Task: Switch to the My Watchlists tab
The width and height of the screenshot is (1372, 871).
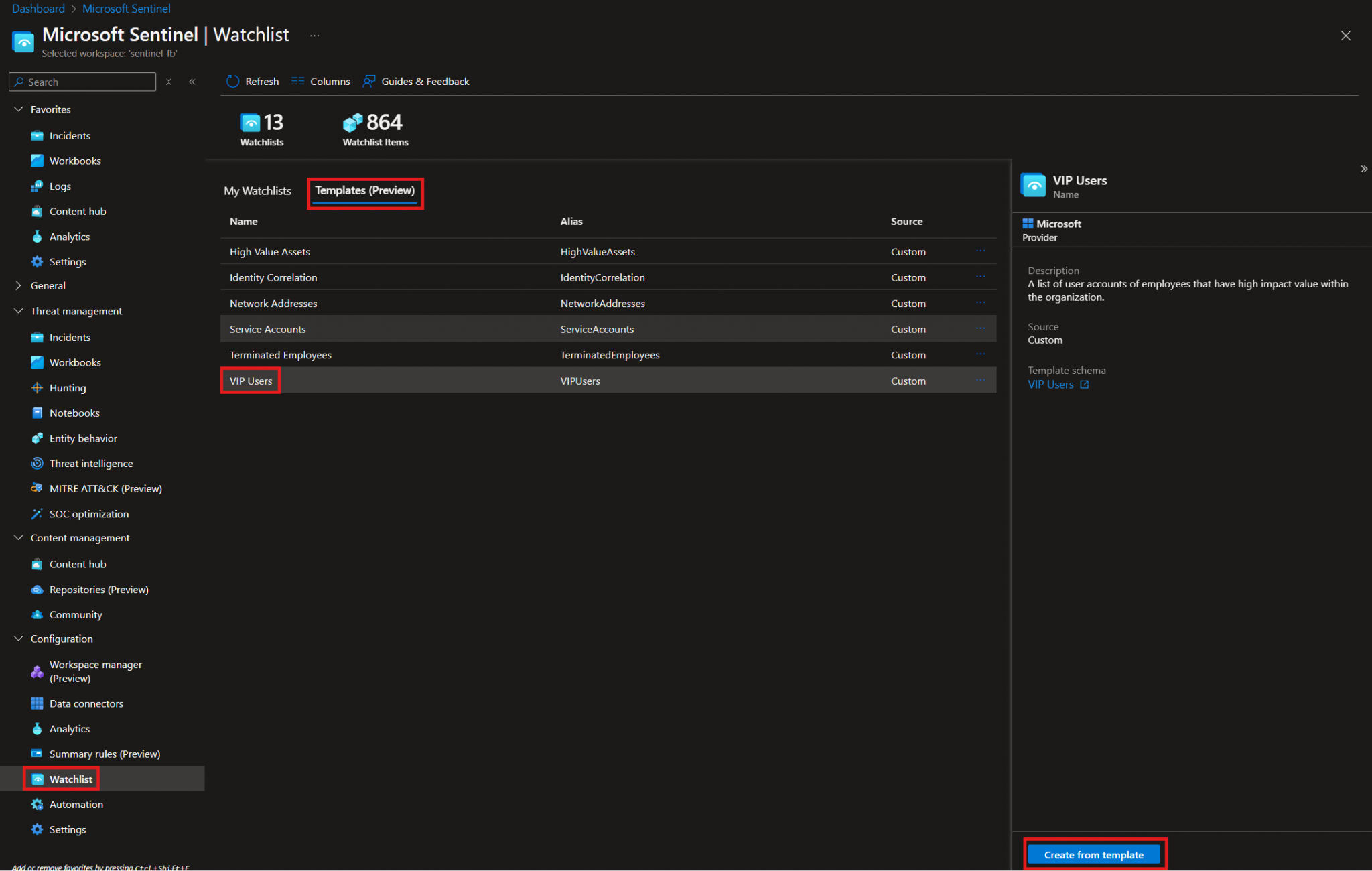Action: tap(257, 190)
